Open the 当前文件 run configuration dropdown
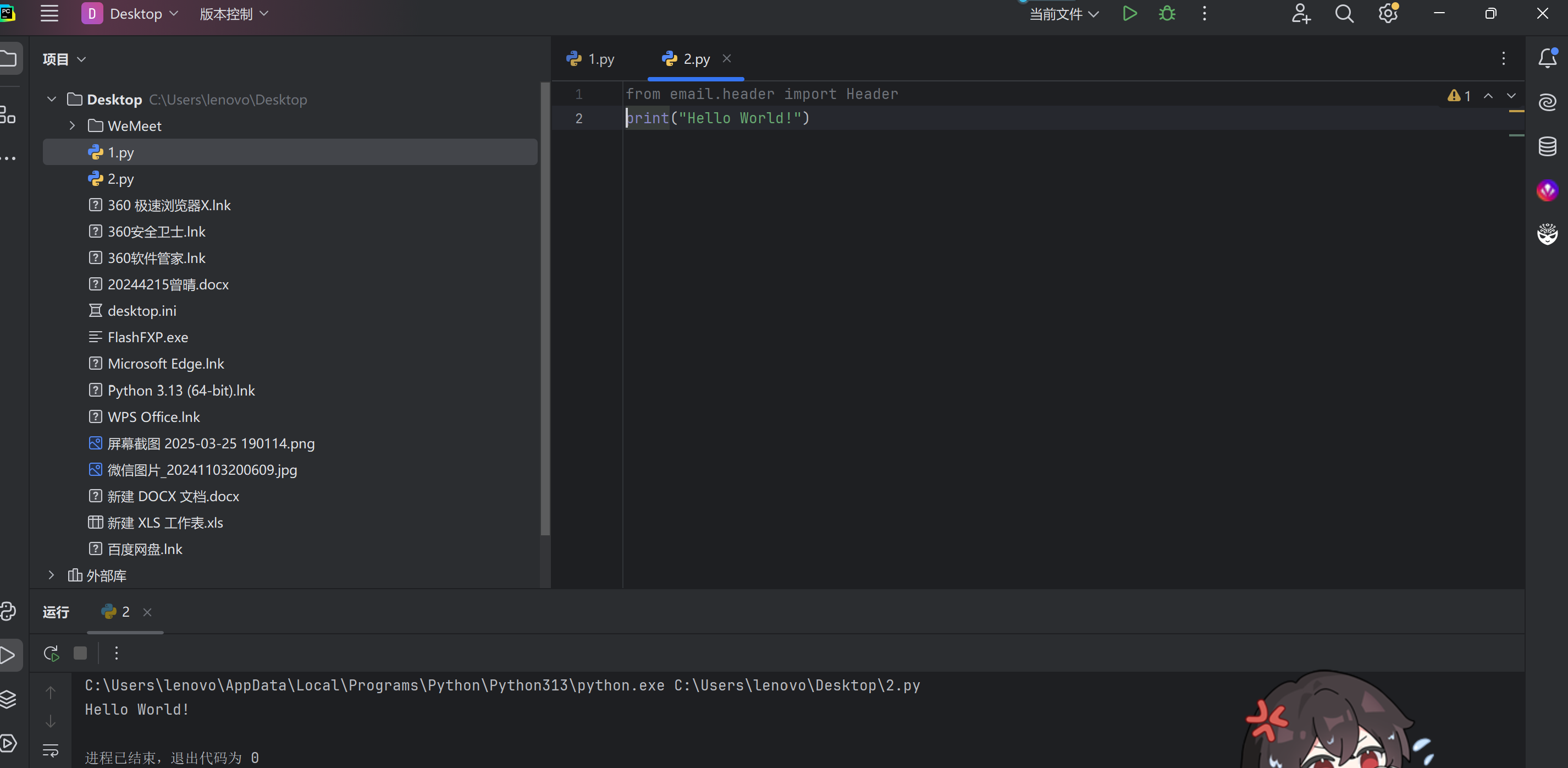The width and height of the screenshot is (1568, 768). (1063, 14)
